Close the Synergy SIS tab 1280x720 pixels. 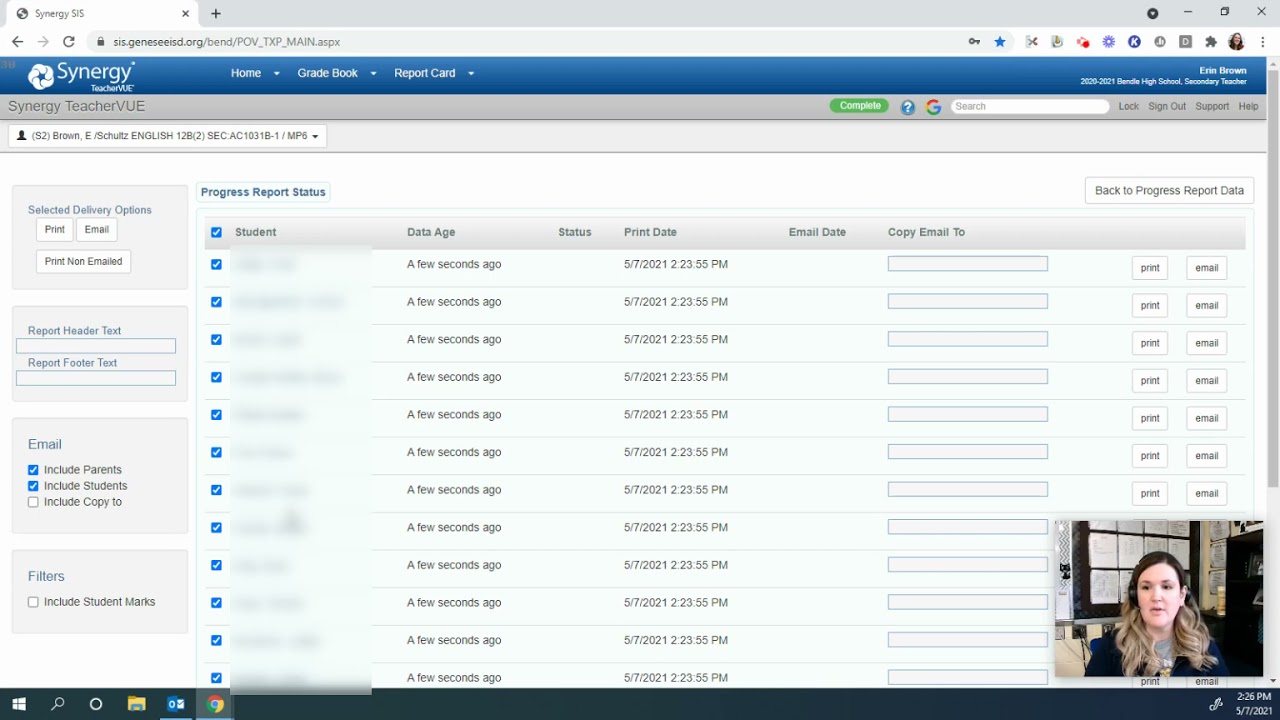[x=185, y=14]
